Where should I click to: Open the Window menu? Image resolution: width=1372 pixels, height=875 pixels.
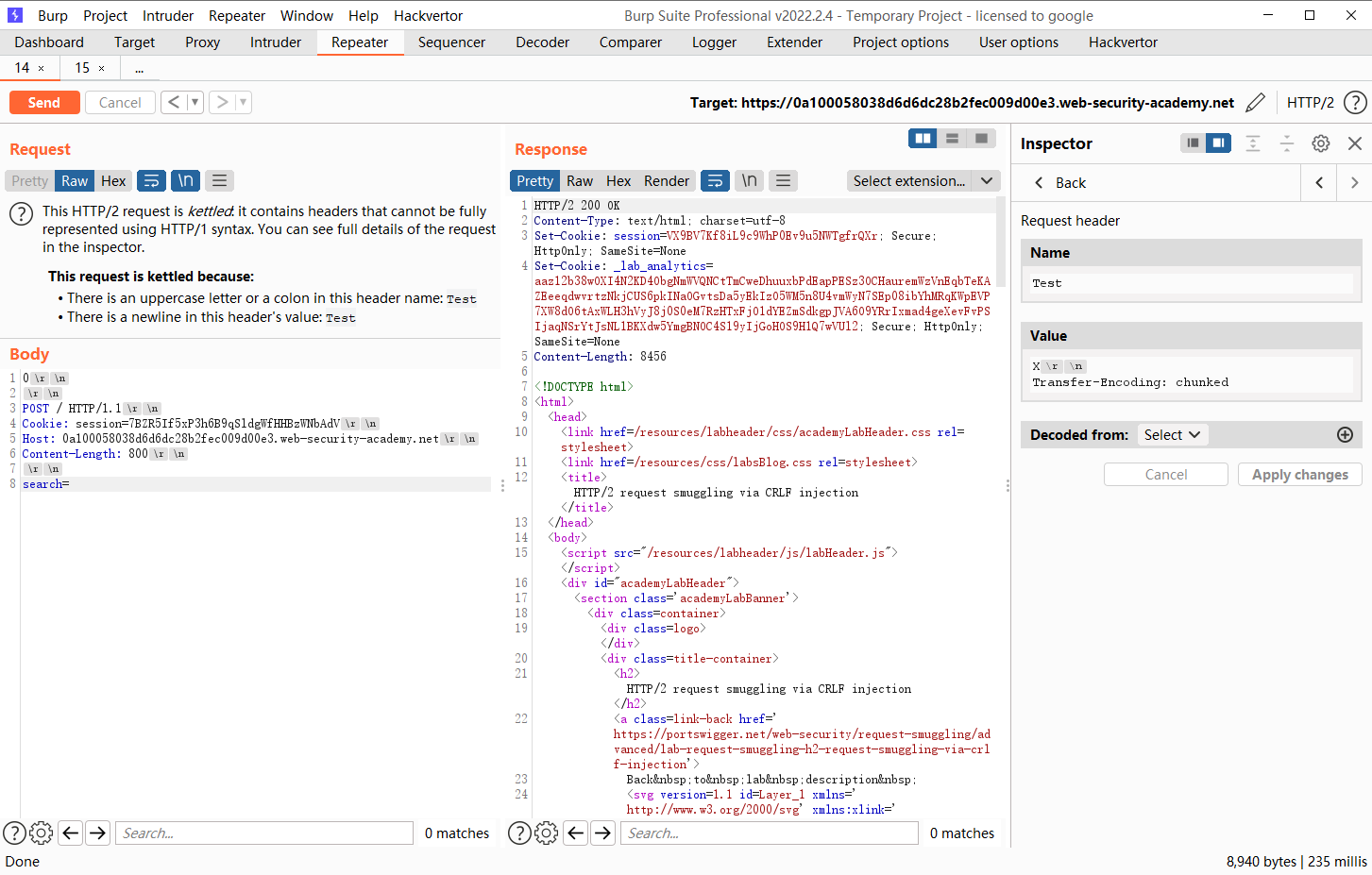pyautogui.click(x=307, y=16)
